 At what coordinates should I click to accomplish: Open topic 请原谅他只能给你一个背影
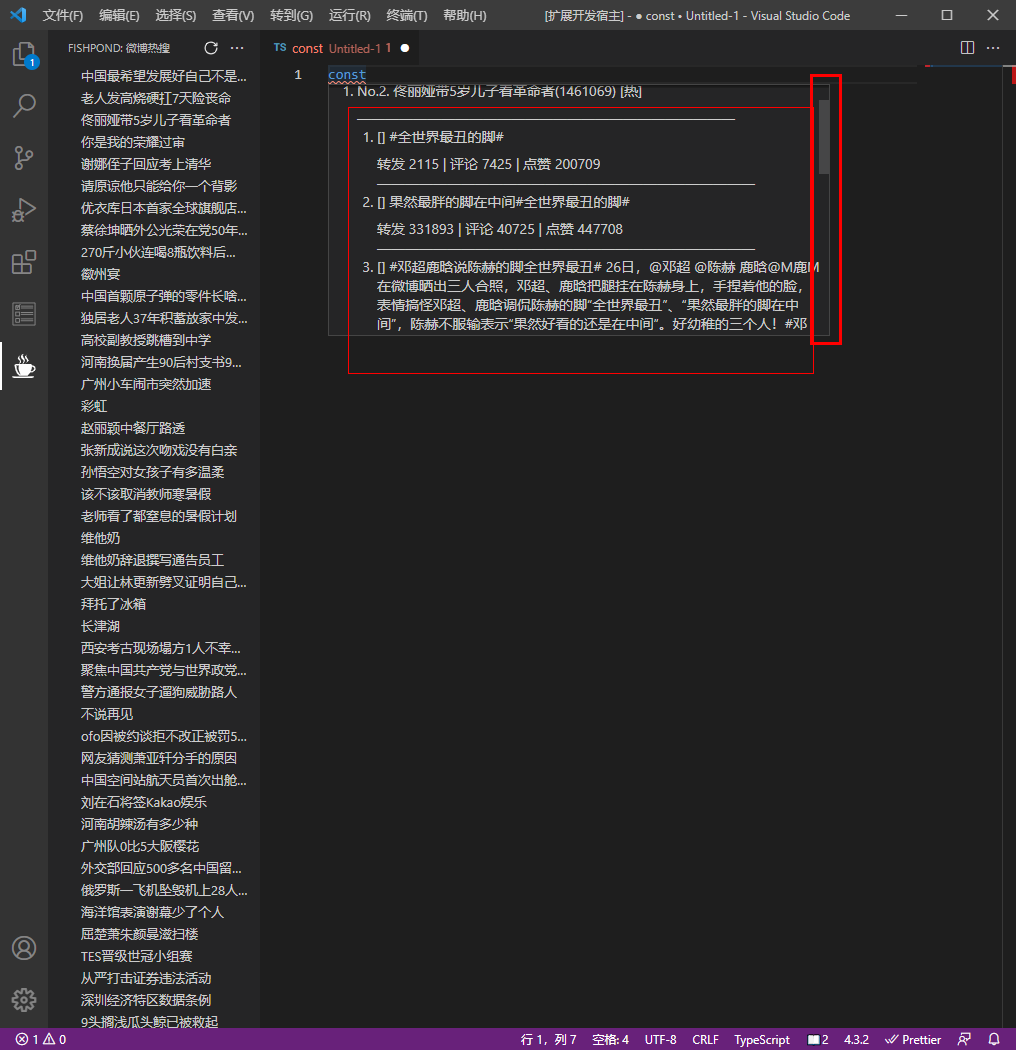point(159,186)
